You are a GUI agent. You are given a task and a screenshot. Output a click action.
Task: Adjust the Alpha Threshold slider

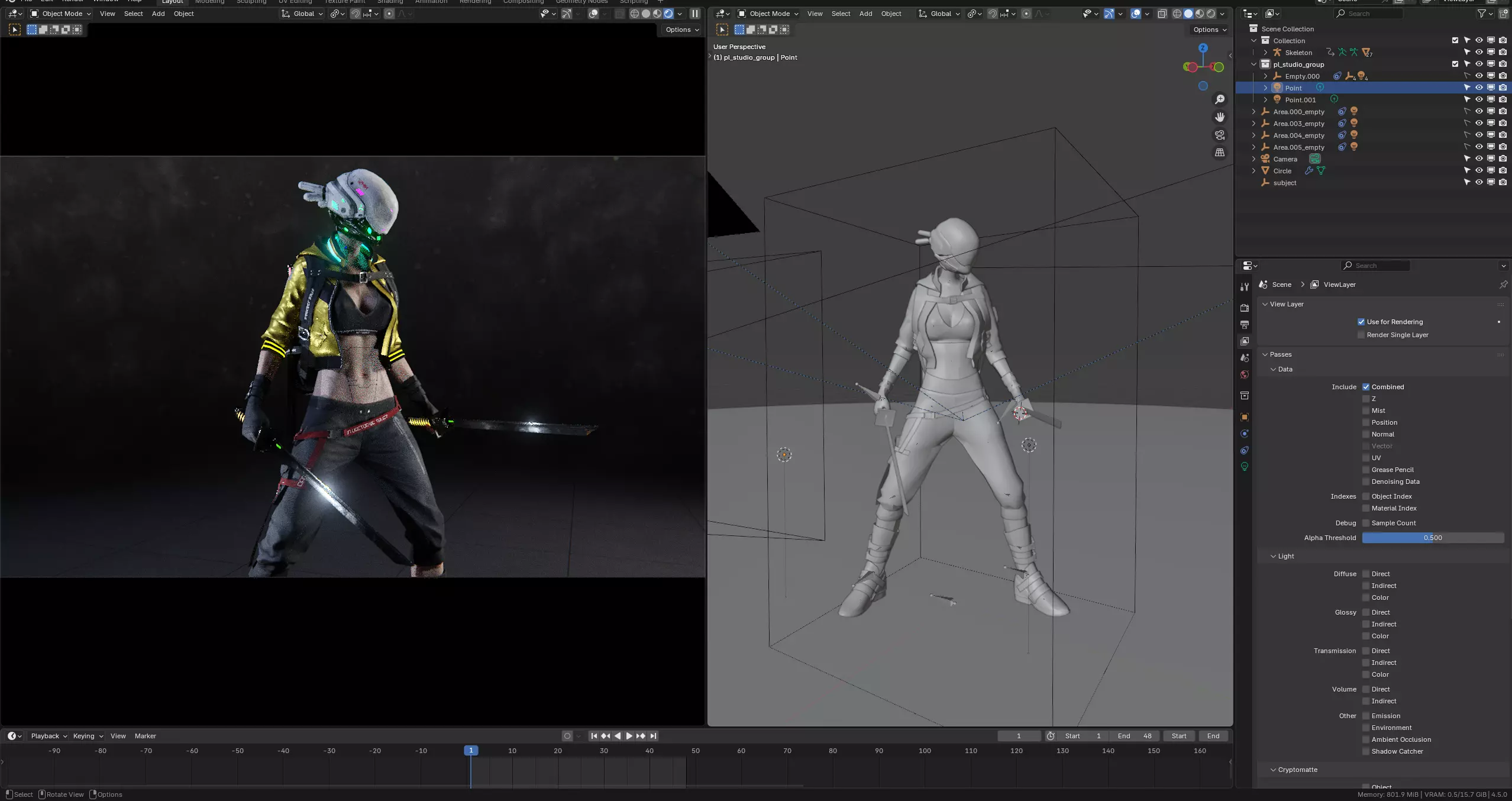[x=1433, y=538]
